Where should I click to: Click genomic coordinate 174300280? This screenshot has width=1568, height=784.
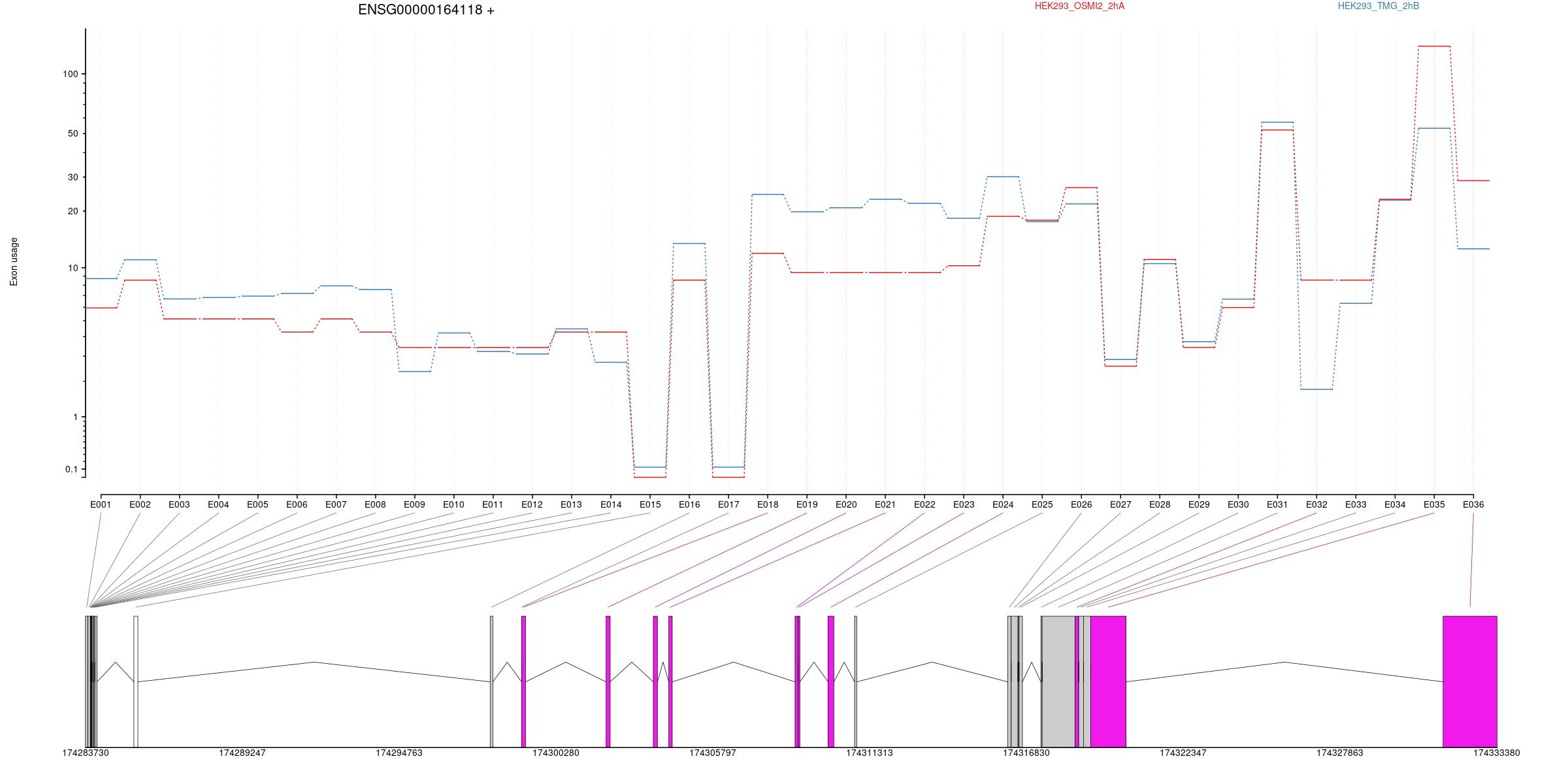click(x=556, y=753)
